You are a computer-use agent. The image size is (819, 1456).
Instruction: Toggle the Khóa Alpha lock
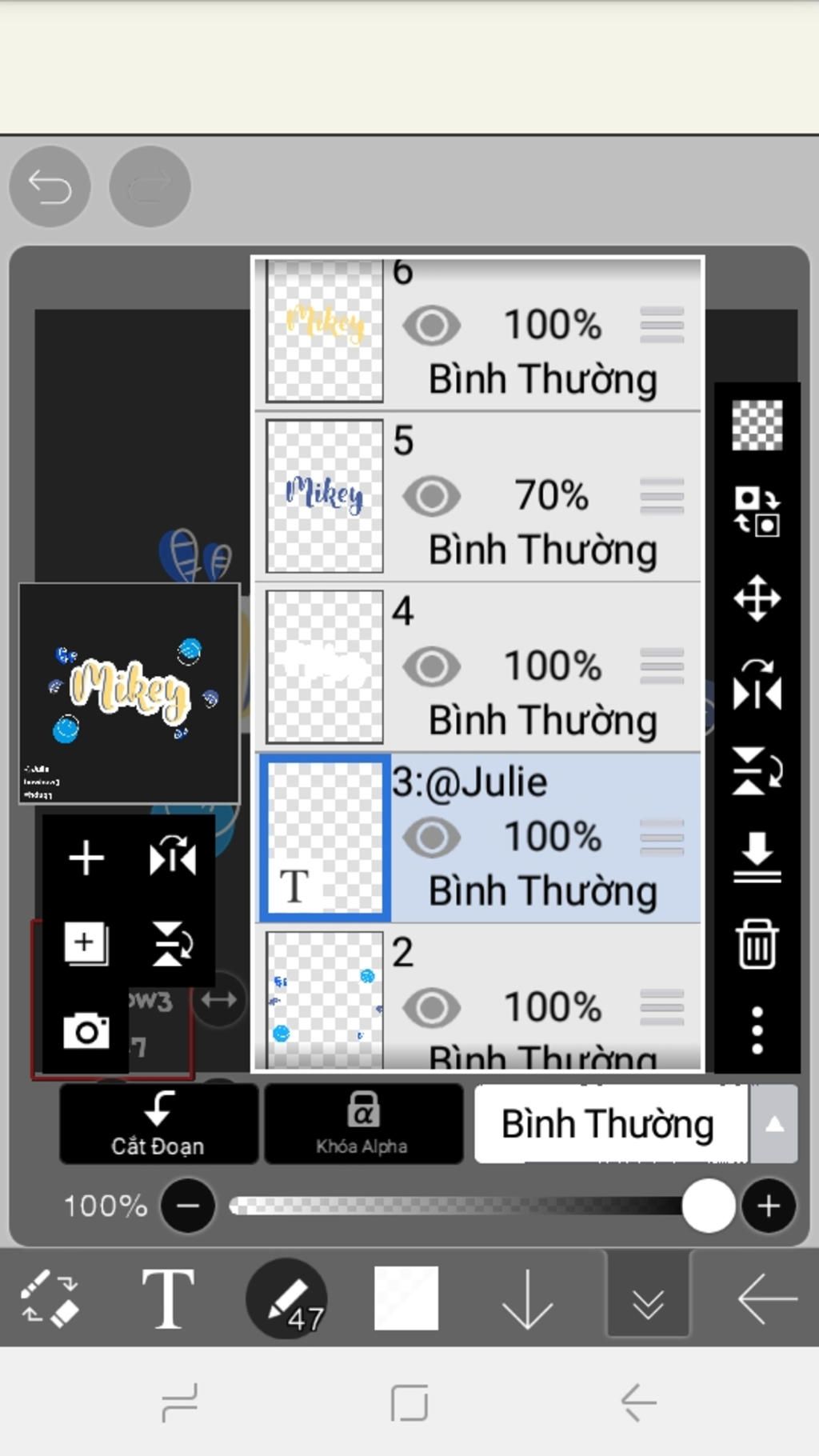click(x=362, y=1123)
